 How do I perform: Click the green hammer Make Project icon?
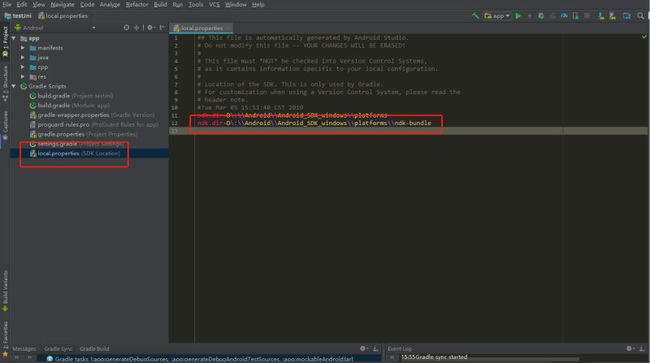click(x=475, y=16)
